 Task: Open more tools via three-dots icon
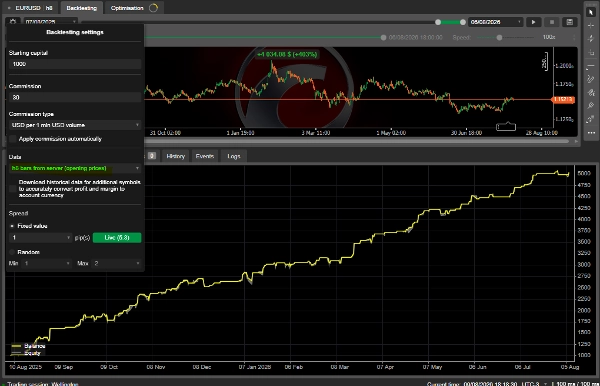[591, 133]
